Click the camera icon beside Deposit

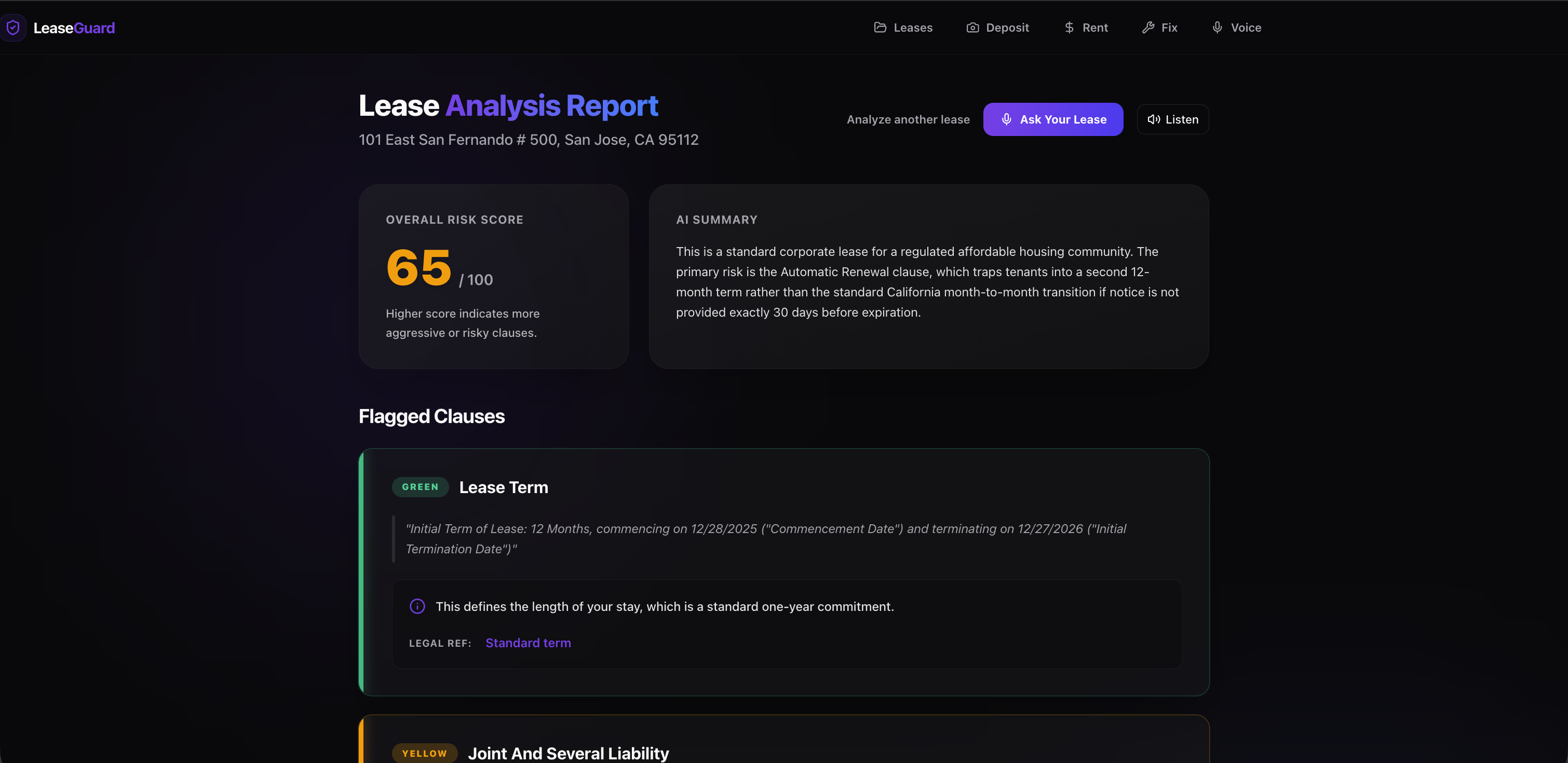972,28
